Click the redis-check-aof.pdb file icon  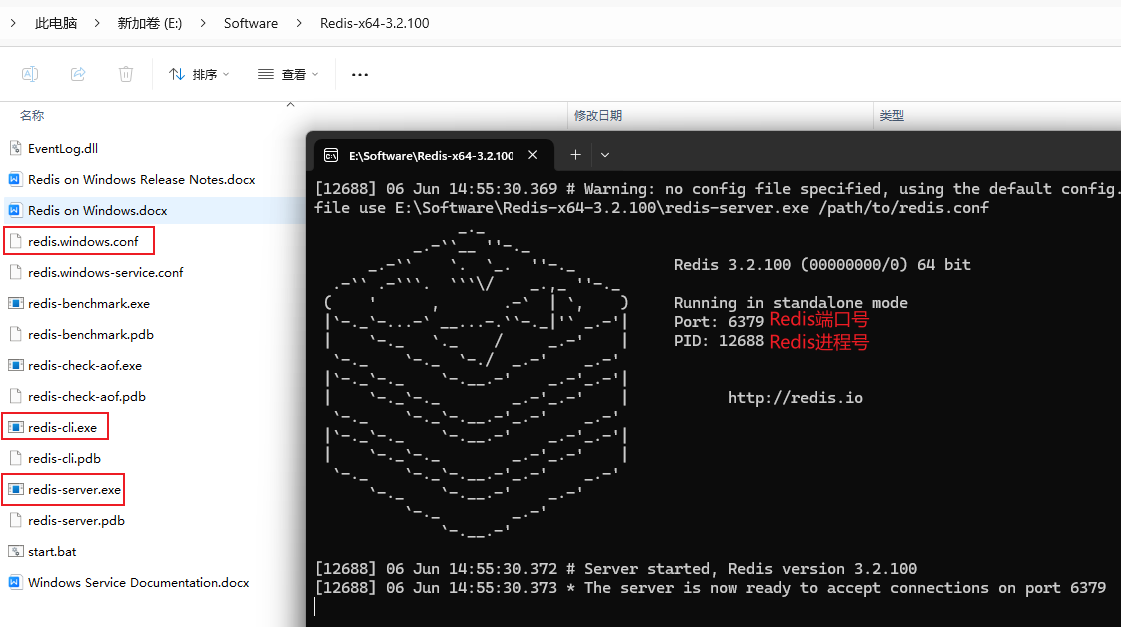[15, 396]
